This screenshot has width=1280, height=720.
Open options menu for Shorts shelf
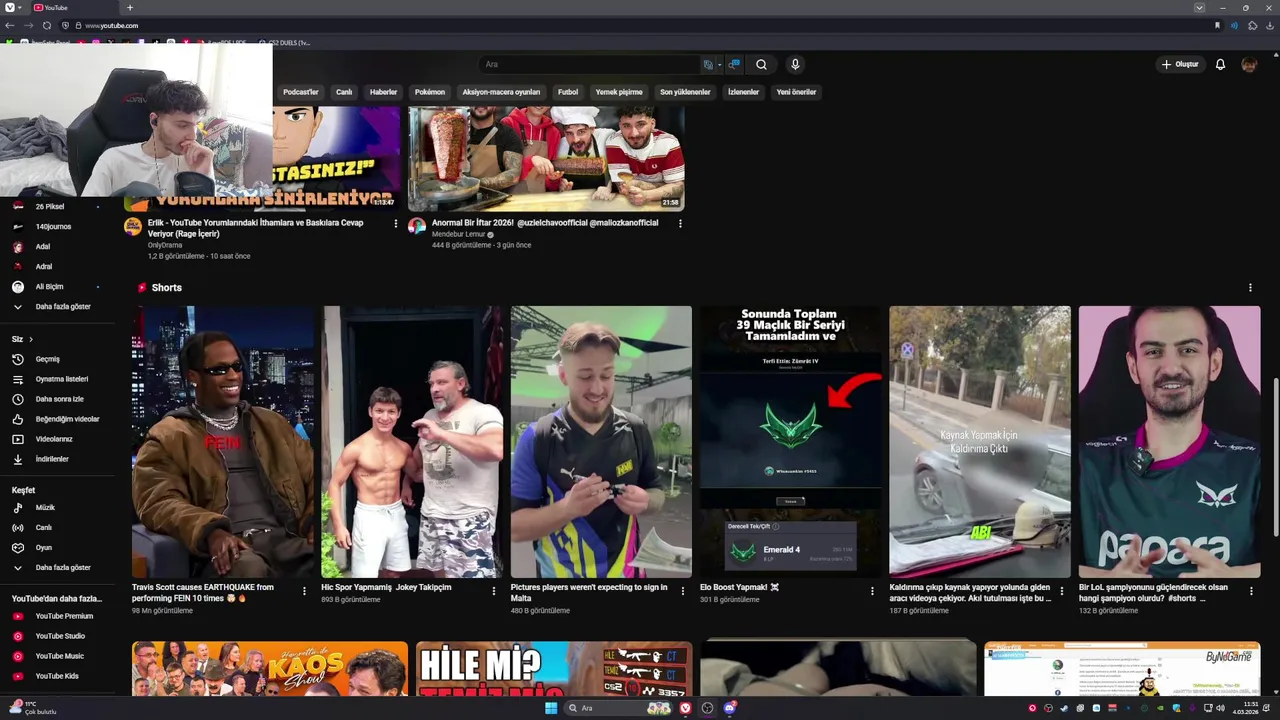[1250, 288]
